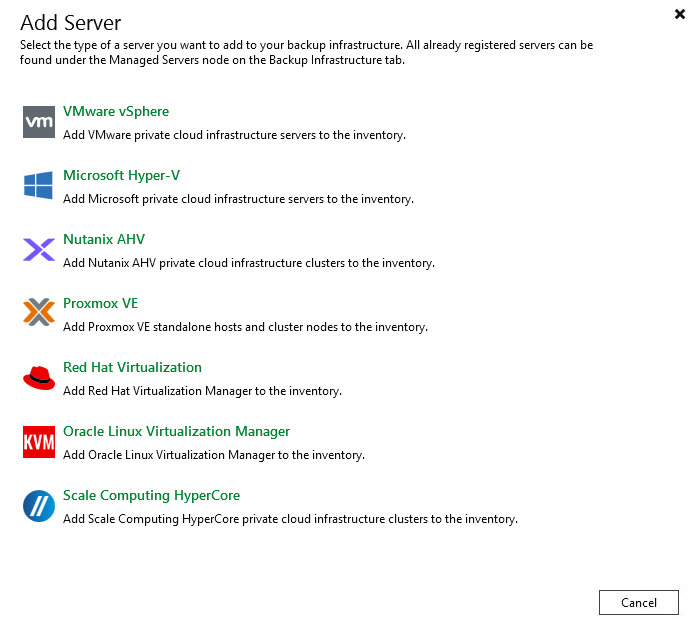Screen dimensions: 692x623
Task: Click the 'Add Server' dialog heading
Action: (71, 23)
